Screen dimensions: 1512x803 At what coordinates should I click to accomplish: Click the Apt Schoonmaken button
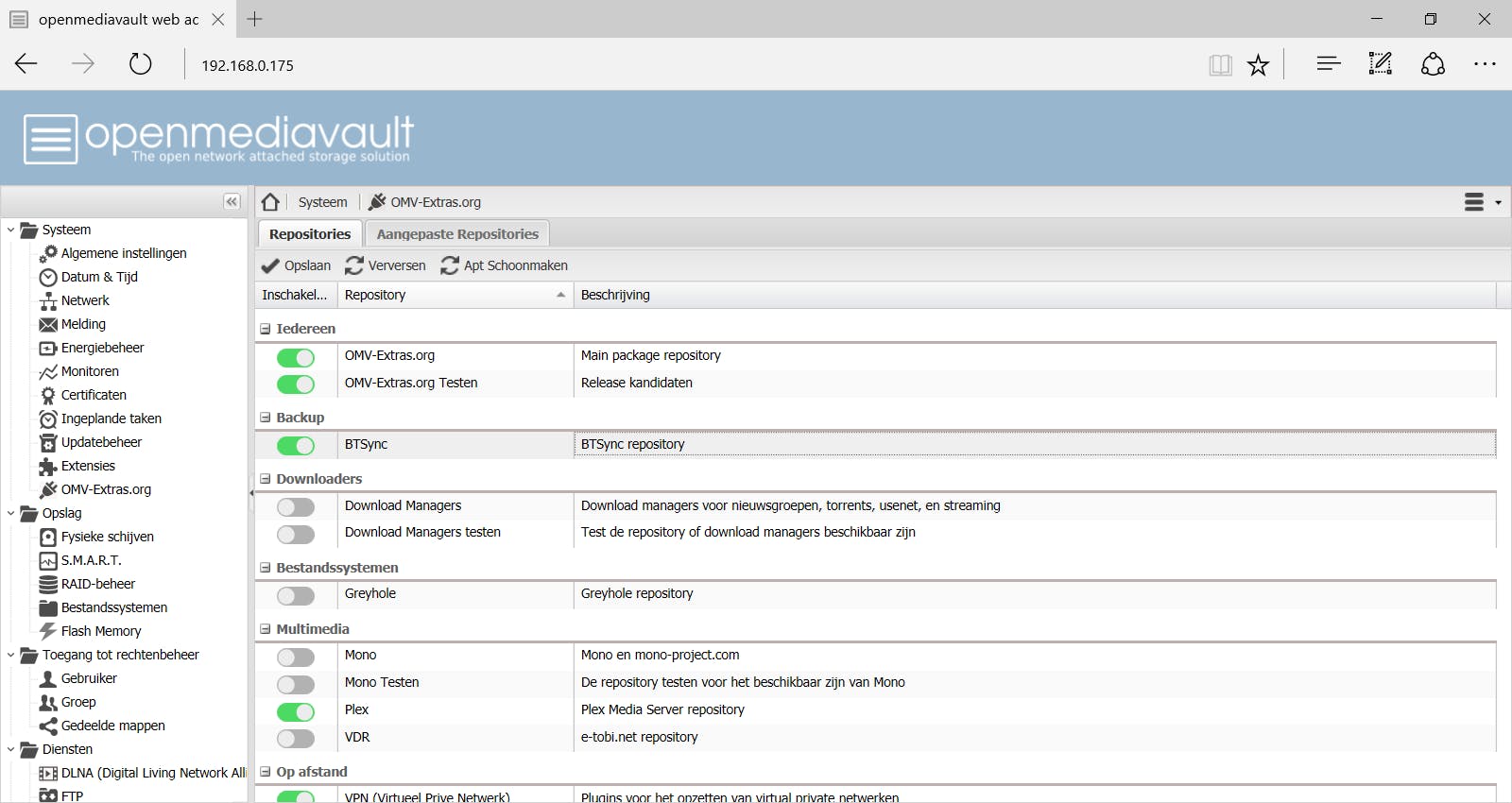(x=505, y=265)
